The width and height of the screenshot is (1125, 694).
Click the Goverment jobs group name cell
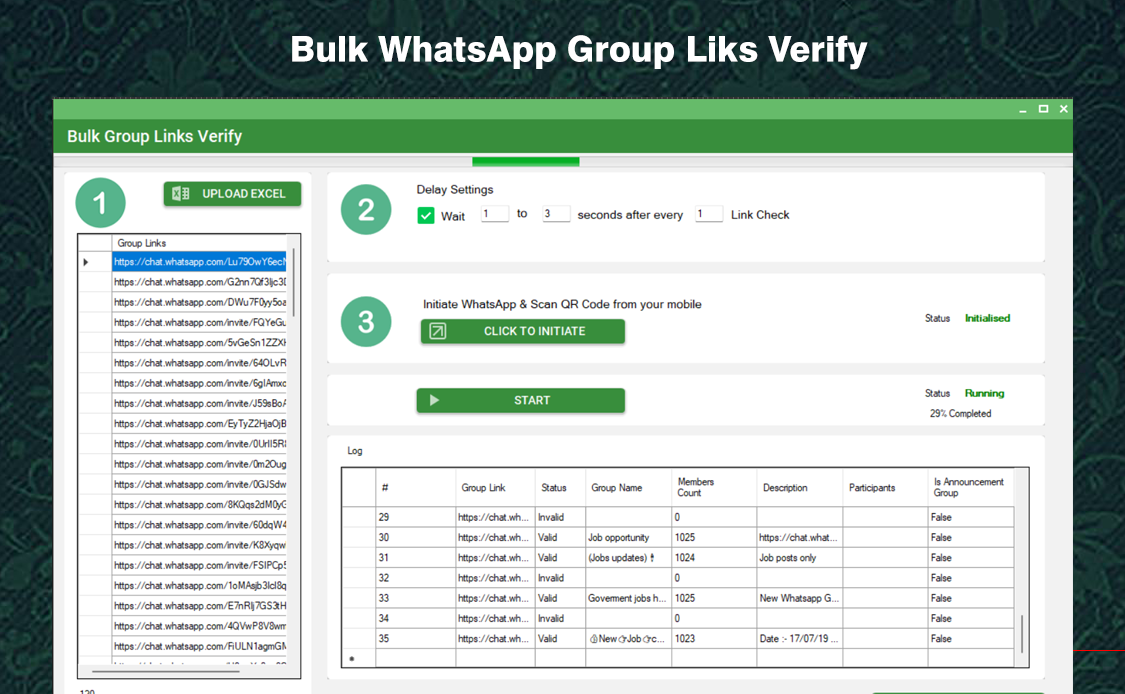click(x=629, y=598)
